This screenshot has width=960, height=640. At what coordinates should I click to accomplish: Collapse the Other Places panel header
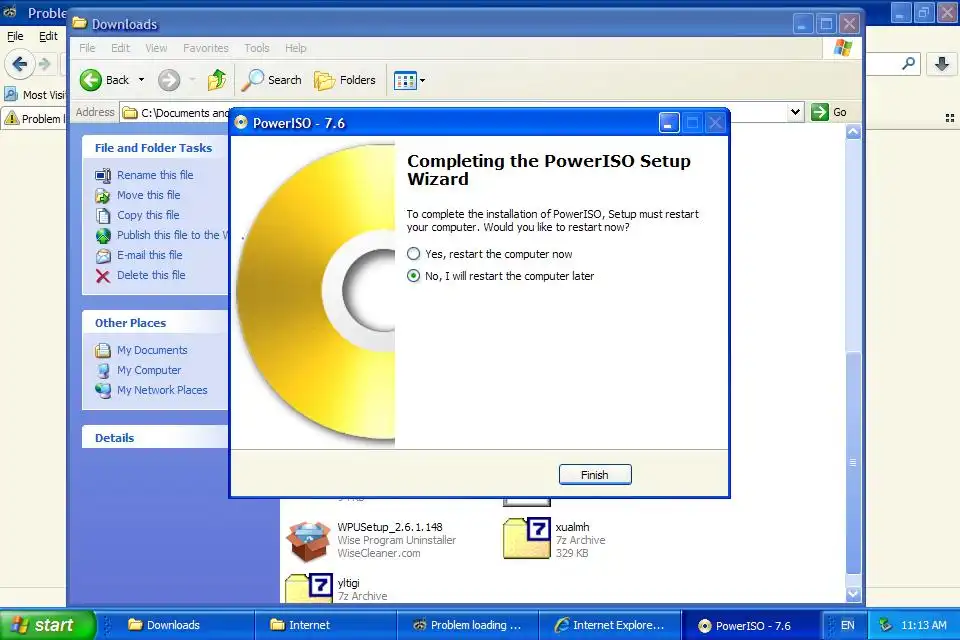click(155, 323)
